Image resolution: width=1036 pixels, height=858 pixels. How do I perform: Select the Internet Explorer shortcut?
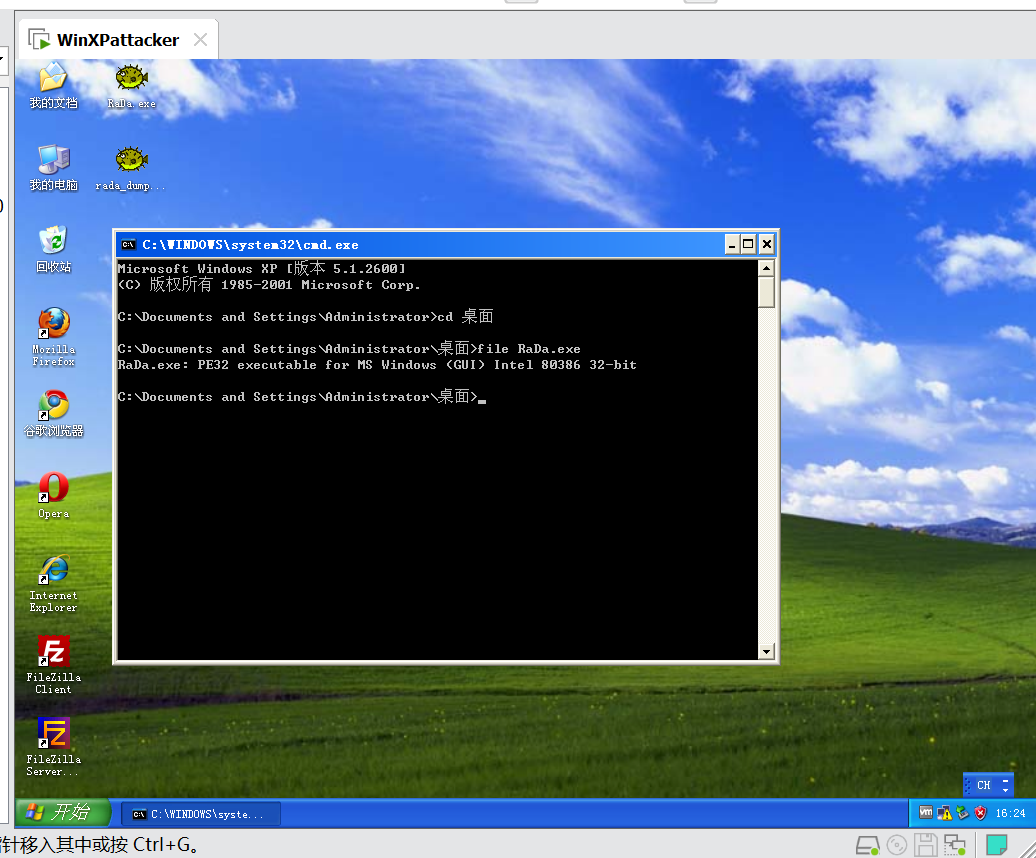pos(54,584)
